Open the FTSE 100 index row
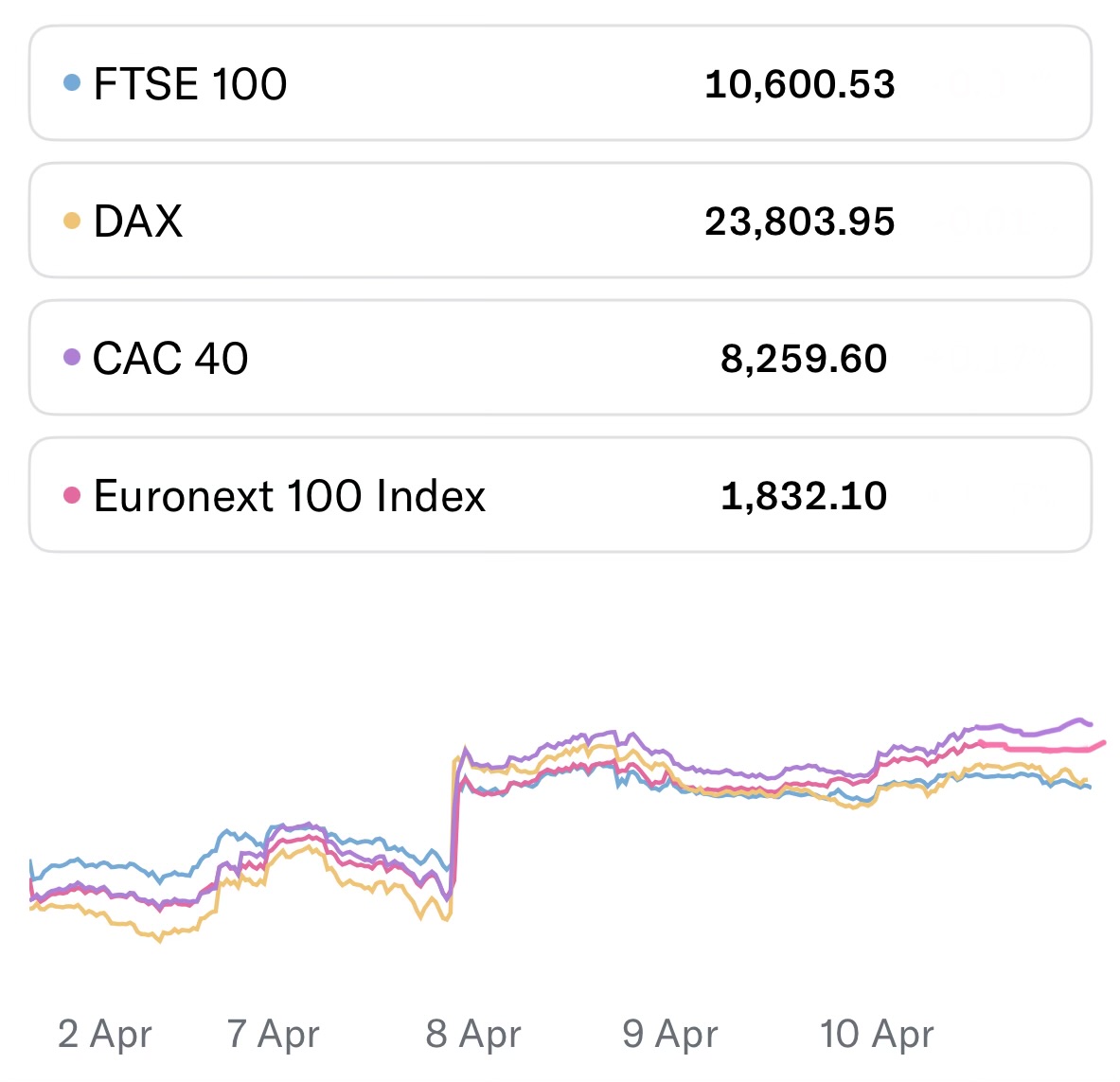 coord(559,83)
